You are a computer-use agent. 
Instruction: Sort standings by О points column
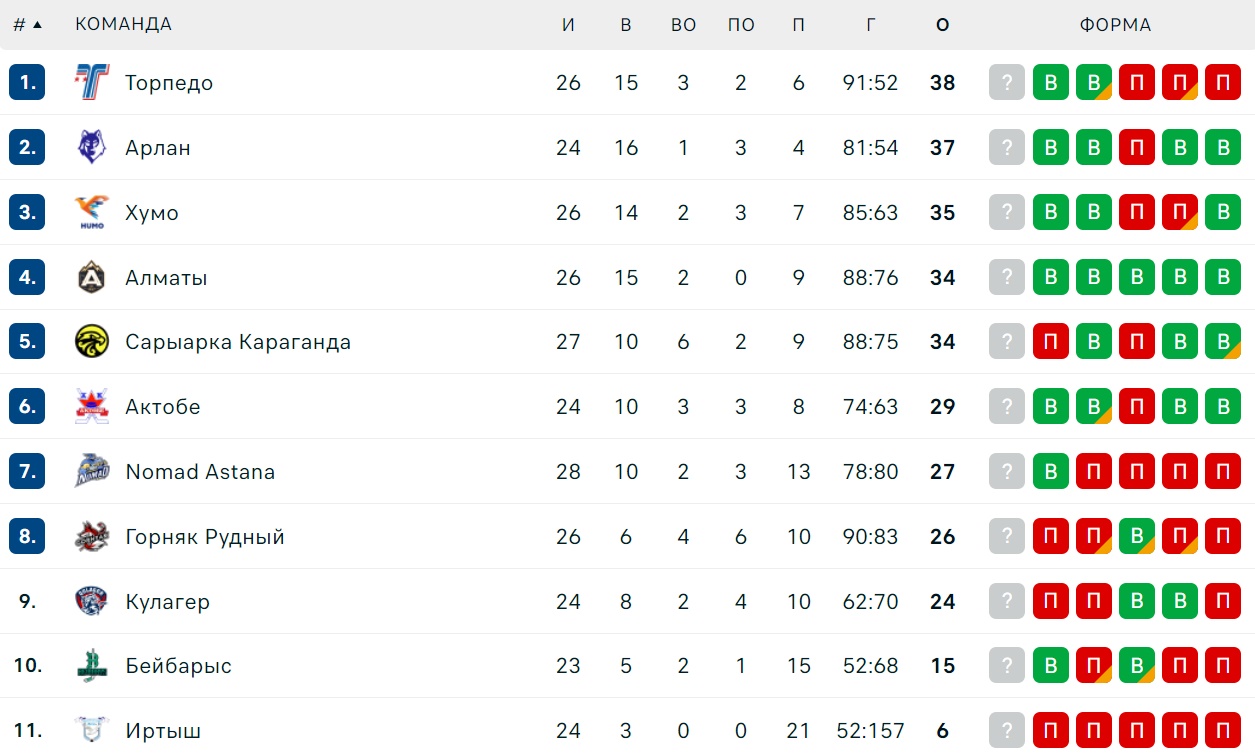click(942, 25)
